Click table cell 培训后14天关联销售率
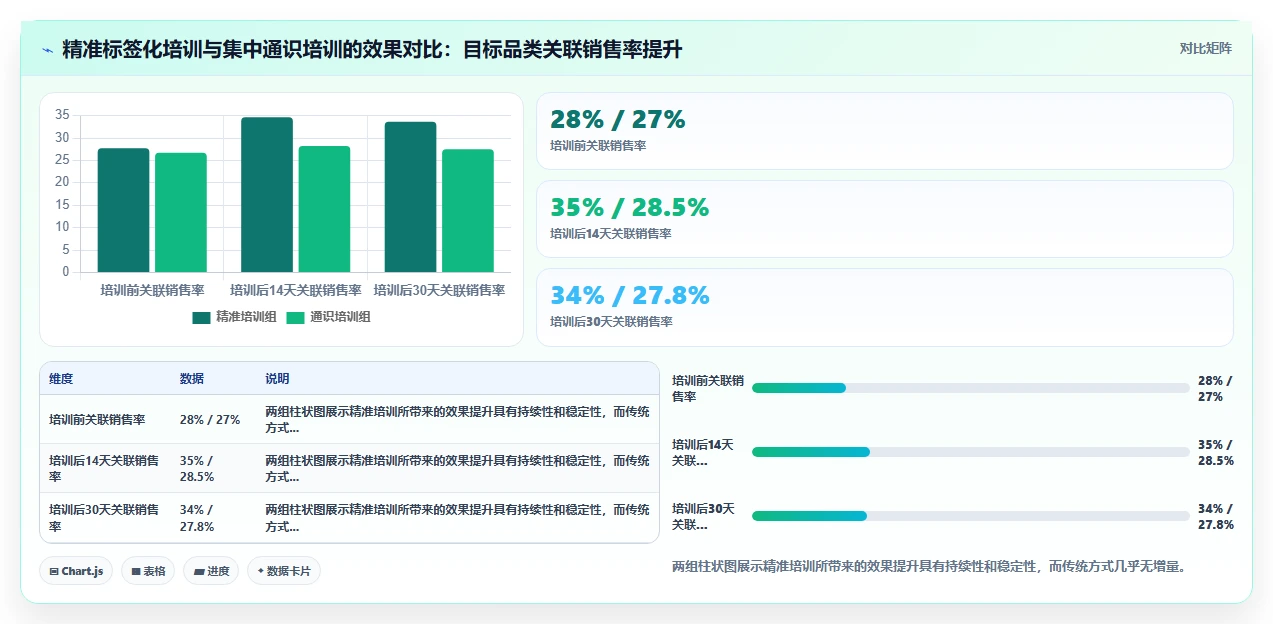The image size is (1273, 624). (104, 468)
